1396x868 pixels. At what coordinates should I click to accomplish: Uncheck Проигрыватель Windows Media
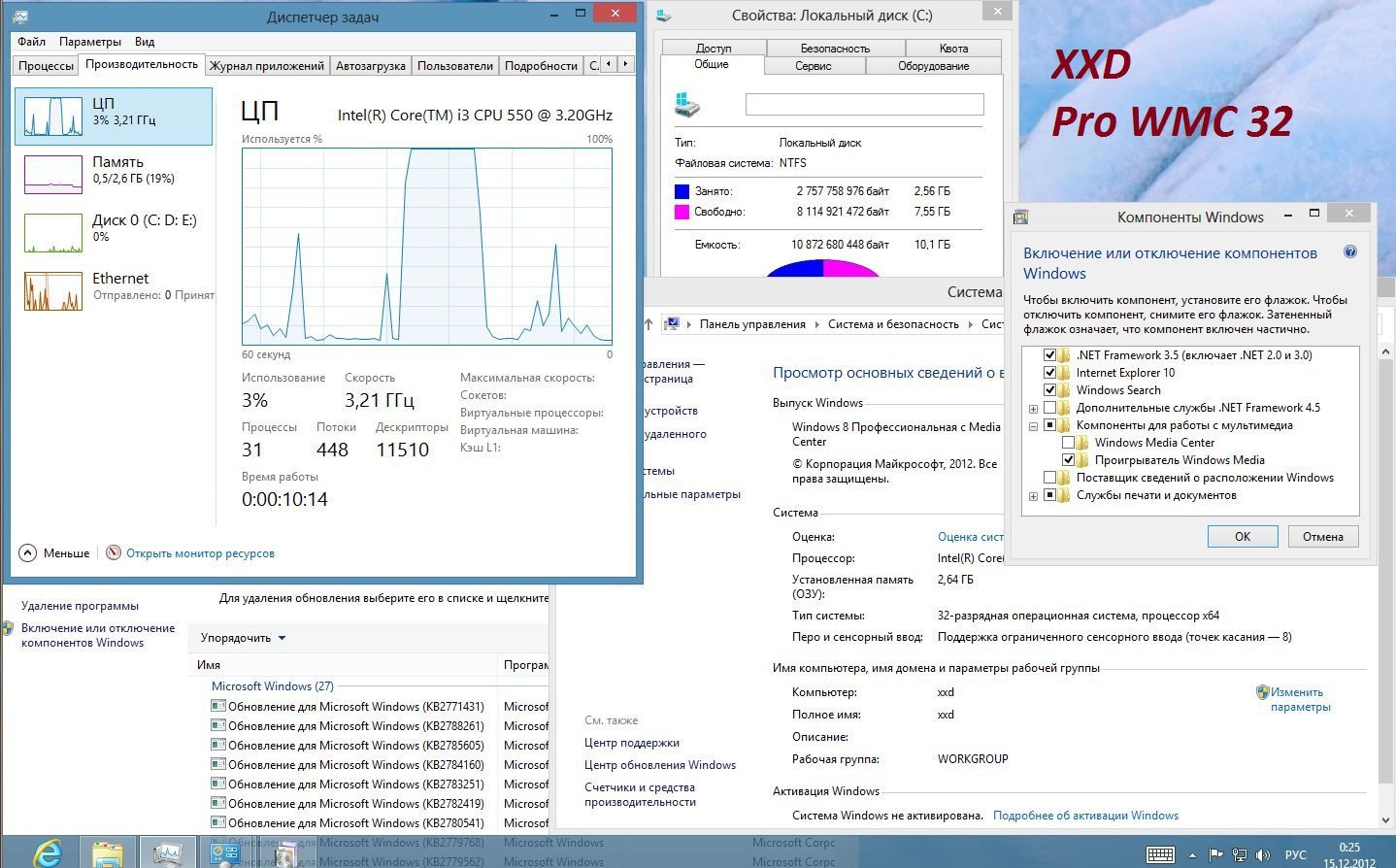(x=1068, y=460)
